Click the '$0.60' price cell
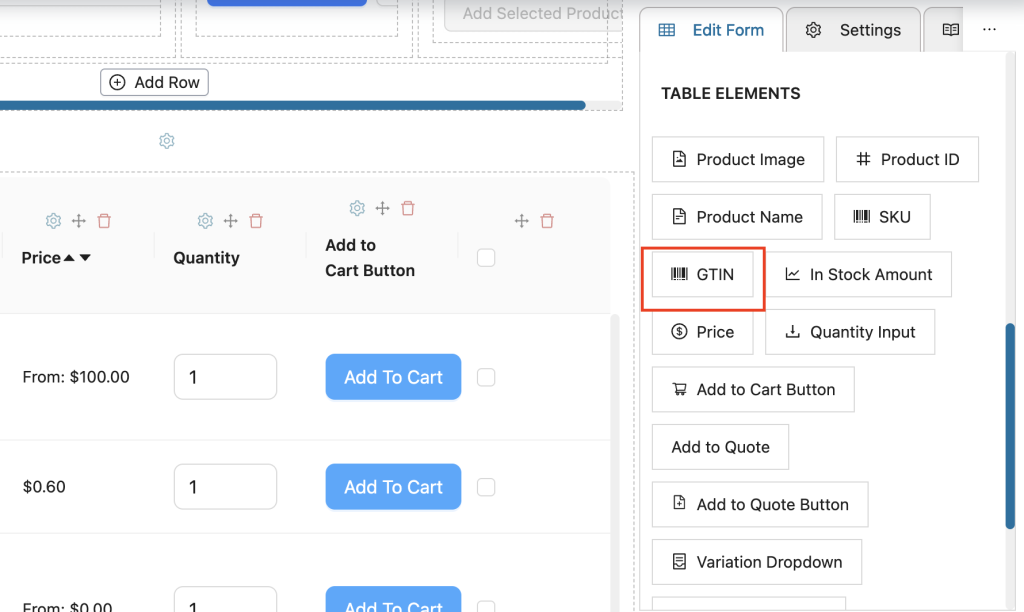Screen dimensions: 1024x612 tap(44, 487)
